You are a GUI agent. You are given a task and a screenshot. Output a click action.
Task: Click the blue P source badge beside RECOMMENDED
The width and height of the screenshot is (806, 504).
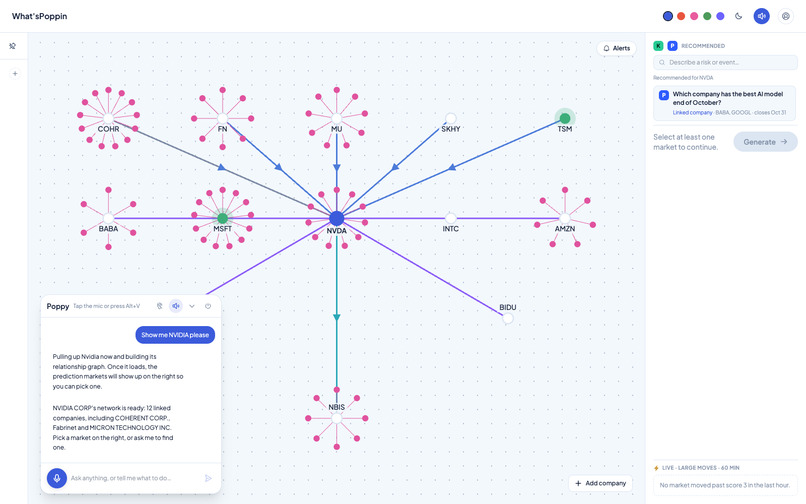click(672, 46)
